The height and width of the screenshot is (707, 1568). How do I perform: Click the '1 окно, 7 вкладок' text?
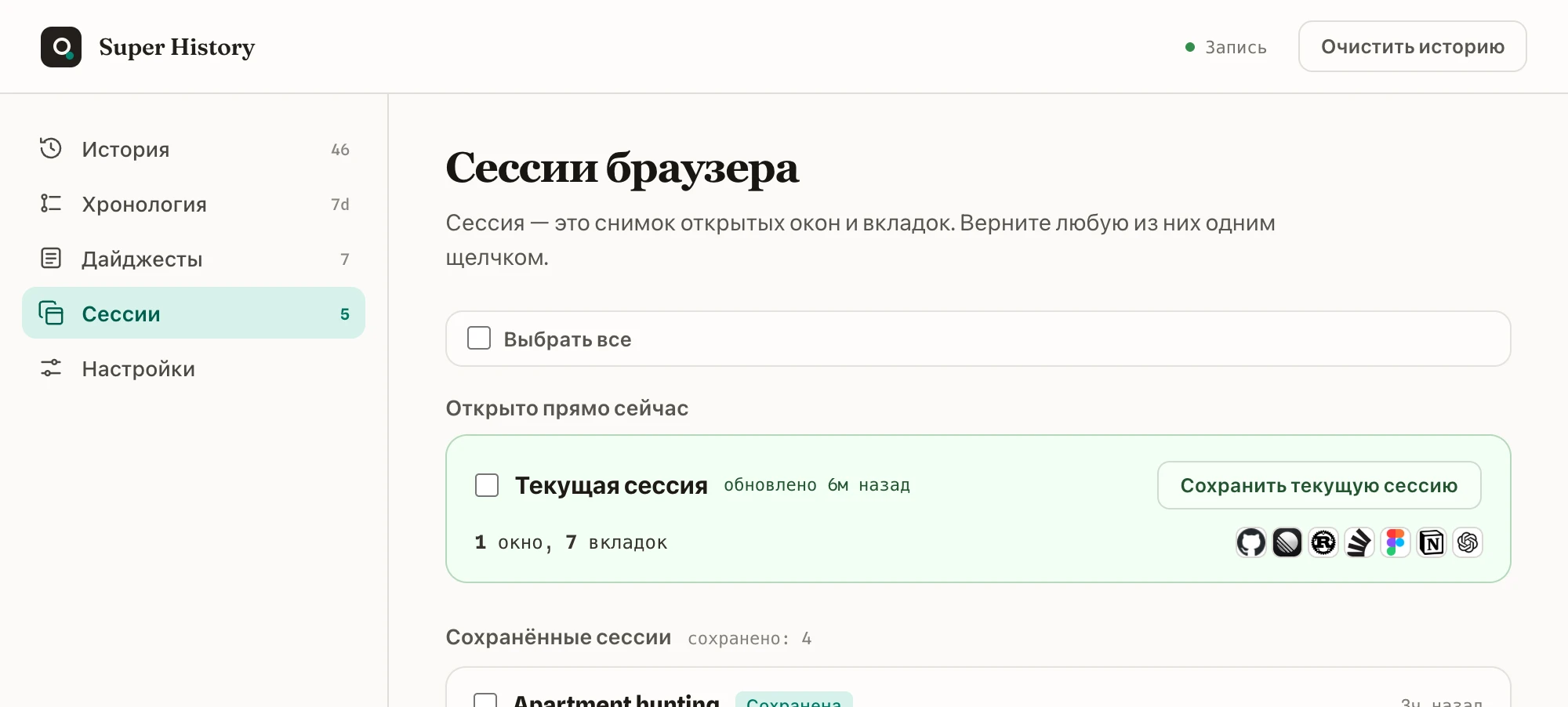pos(571,542)
